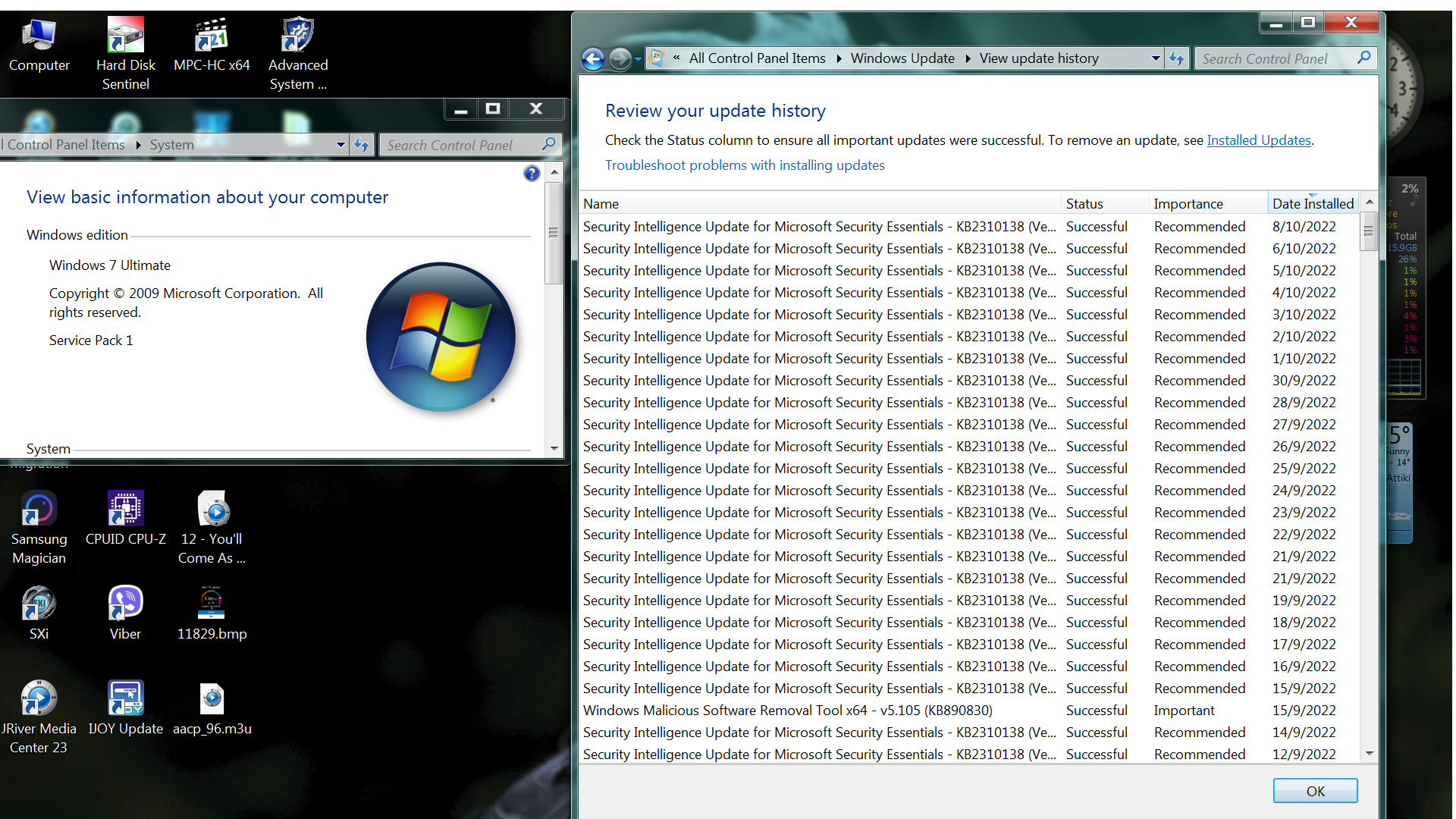Image resolution: width=1456 pixels, height=819 pixels.
Task: Go forward in Windows Update window
Action: click(x=620, y=58)
